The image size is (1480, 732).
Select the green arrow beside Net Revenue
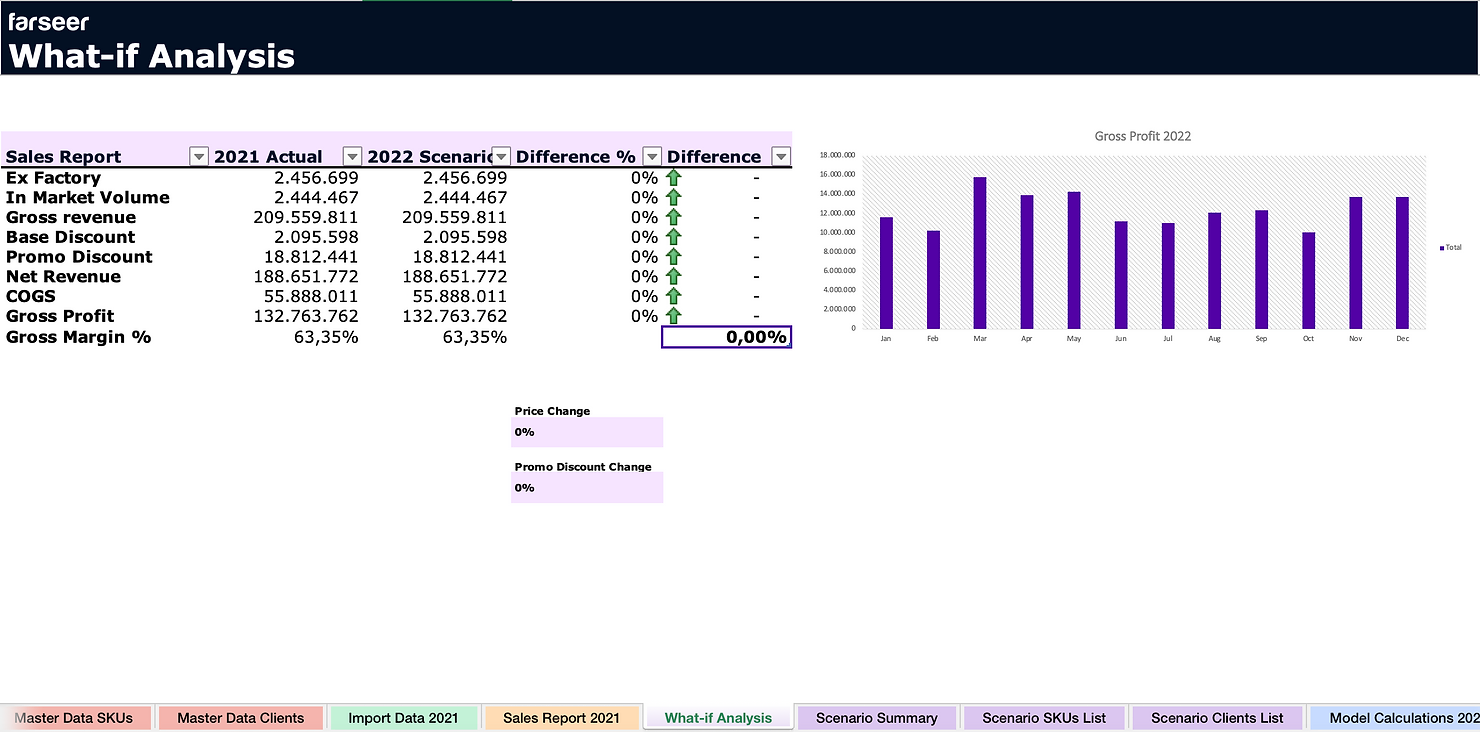(674, 277)
